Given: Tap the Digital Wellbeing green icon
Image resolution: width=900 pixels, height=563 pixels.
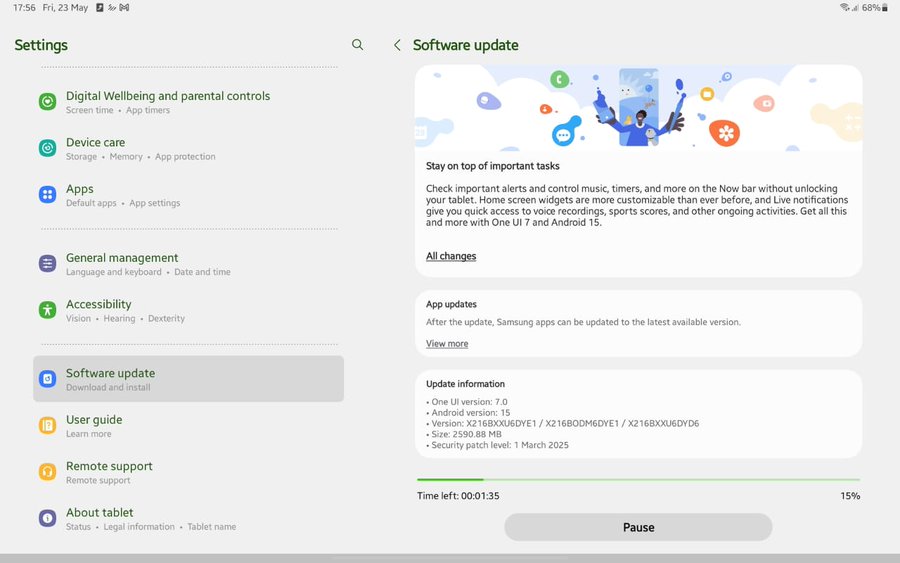Looking at the screenshot, I should tap(47, 102).
